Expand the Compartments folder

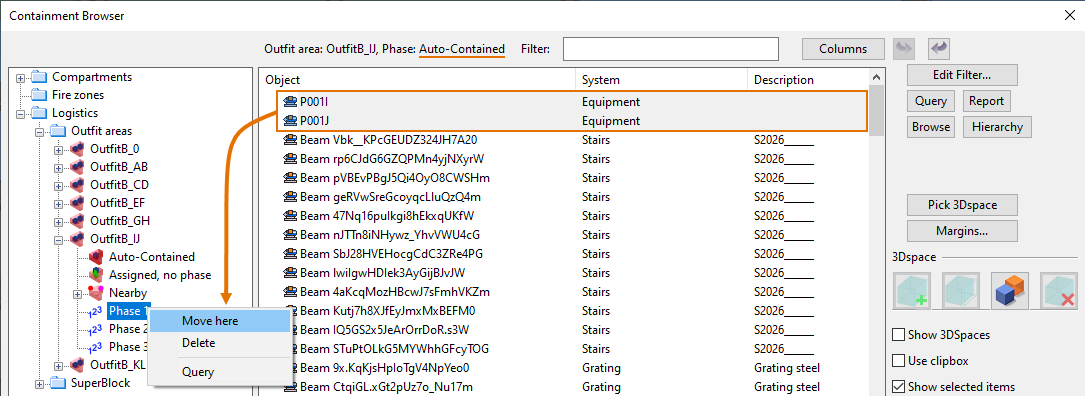pos(21,77)
